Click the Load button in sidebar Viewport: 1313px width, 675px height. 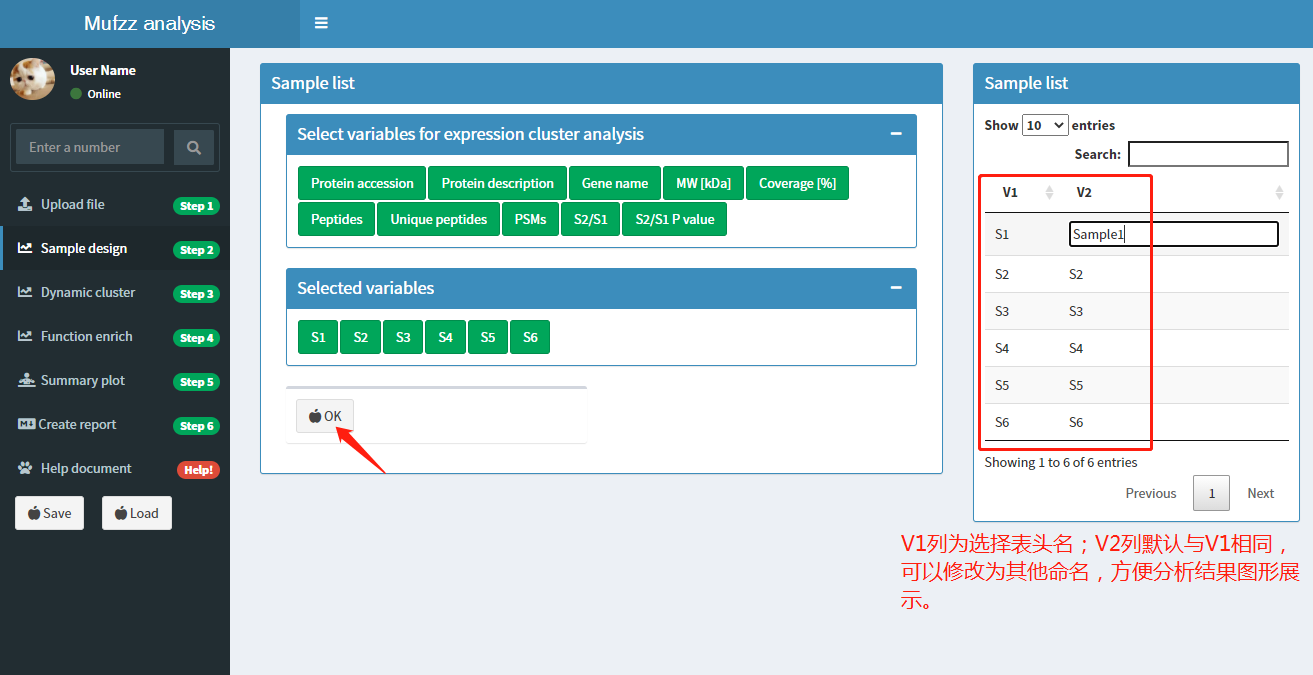tap(137, 513)
